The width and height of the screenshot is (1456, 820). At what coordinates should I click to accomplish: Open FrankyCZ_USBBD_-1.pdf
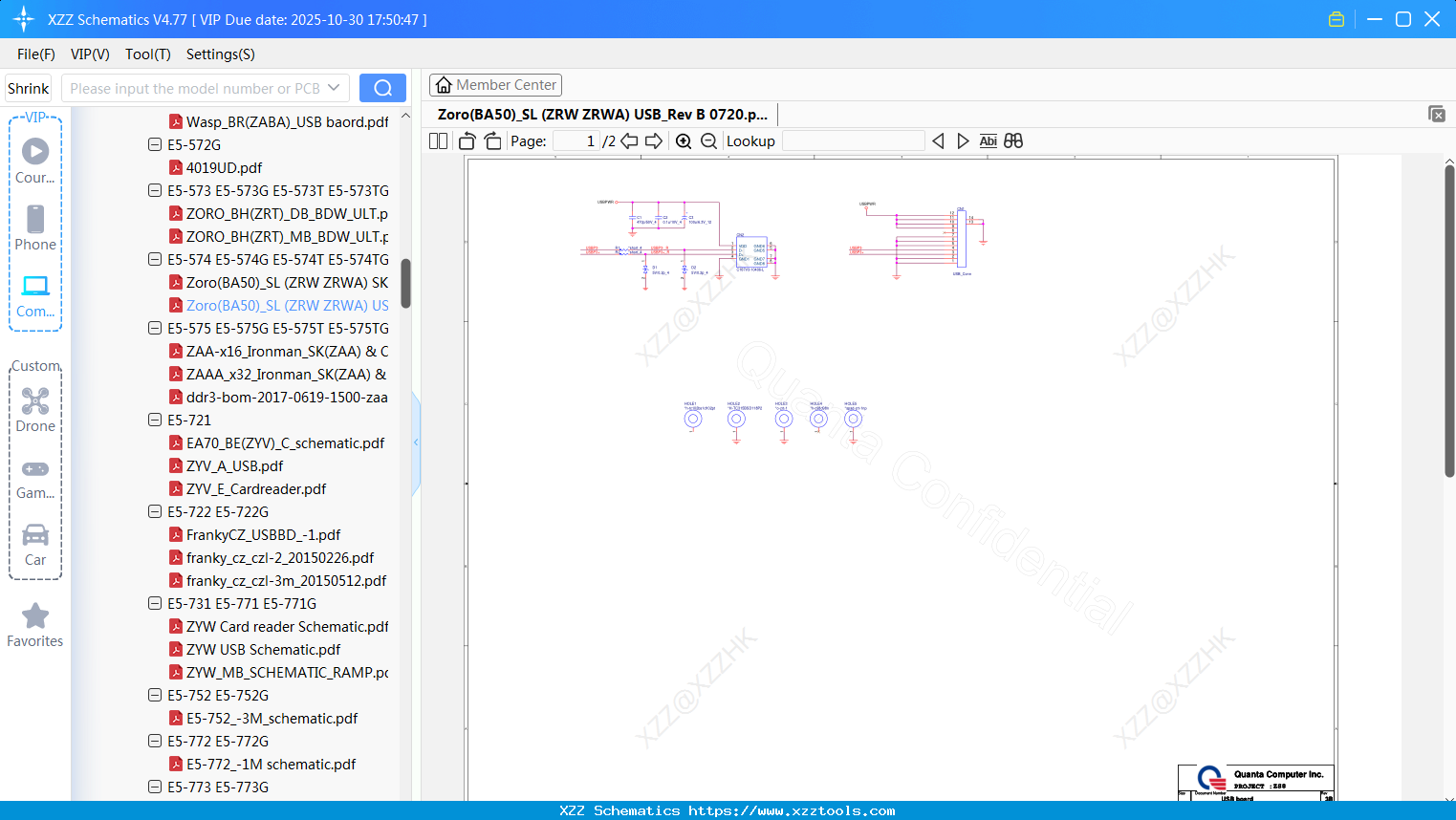coord(255,534)
